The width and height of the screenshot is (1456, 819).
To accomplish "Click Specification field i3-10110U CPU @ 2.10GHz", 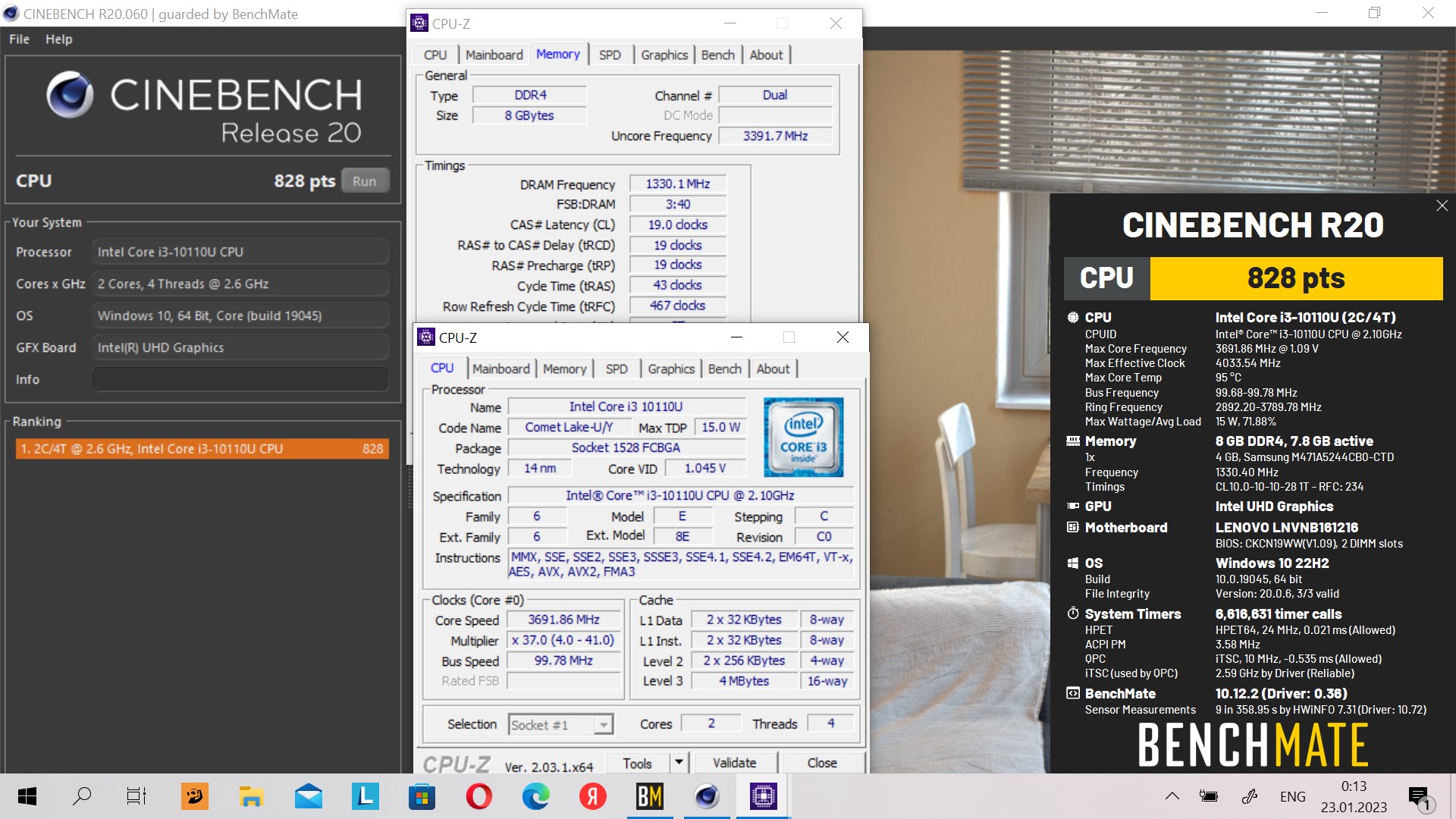I will 680,495.
